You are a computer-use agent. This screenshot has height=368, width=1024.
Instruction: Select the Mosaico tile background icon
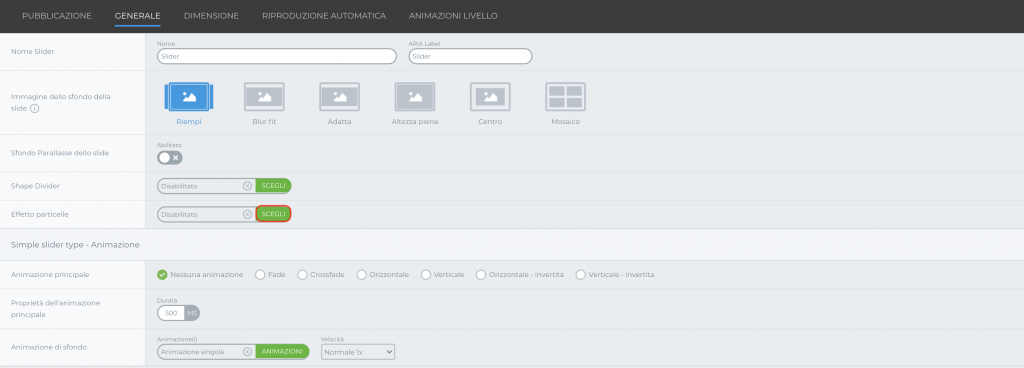566,97
